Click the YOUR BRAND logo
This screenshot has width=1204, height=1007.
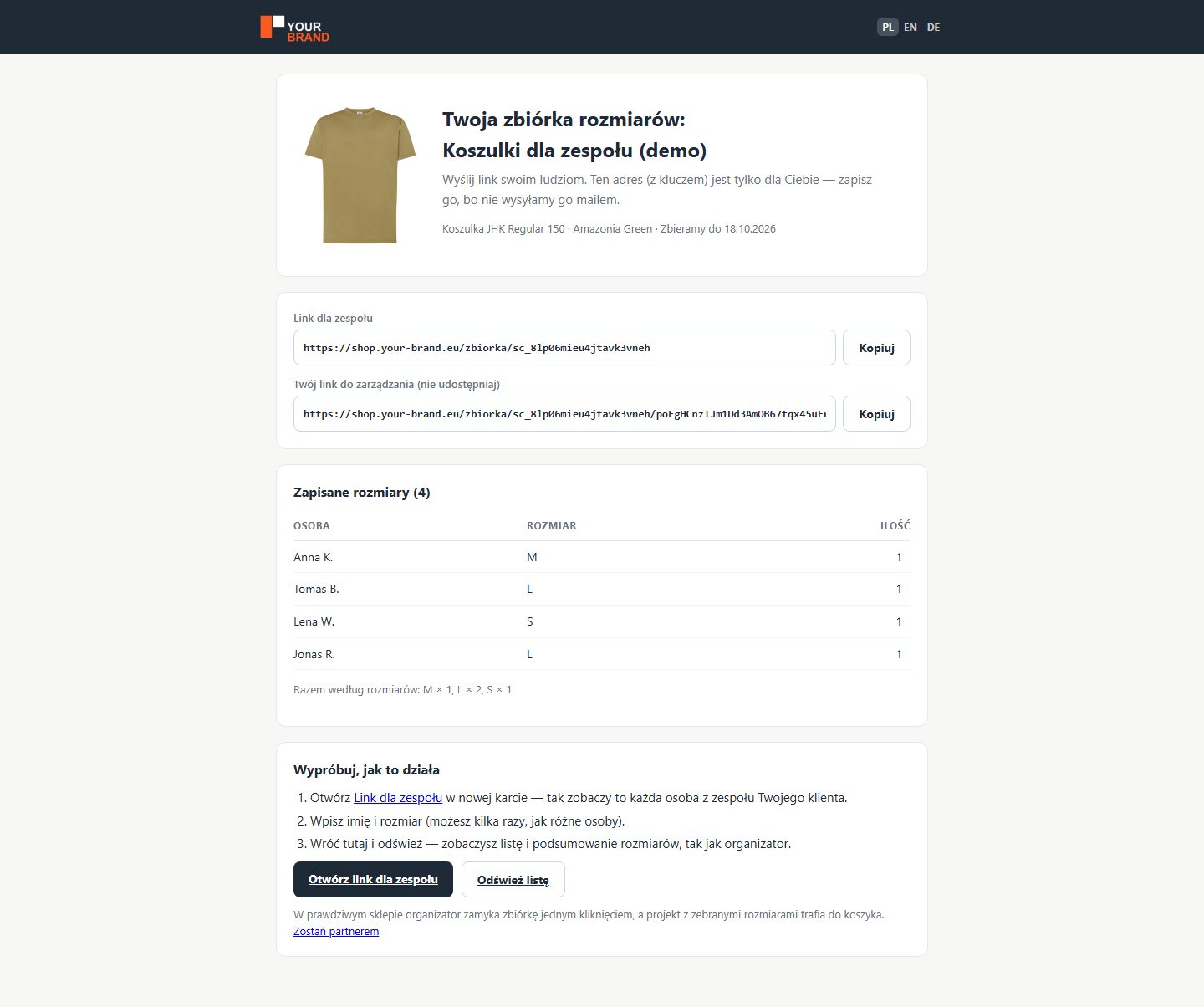click(294, 28)
